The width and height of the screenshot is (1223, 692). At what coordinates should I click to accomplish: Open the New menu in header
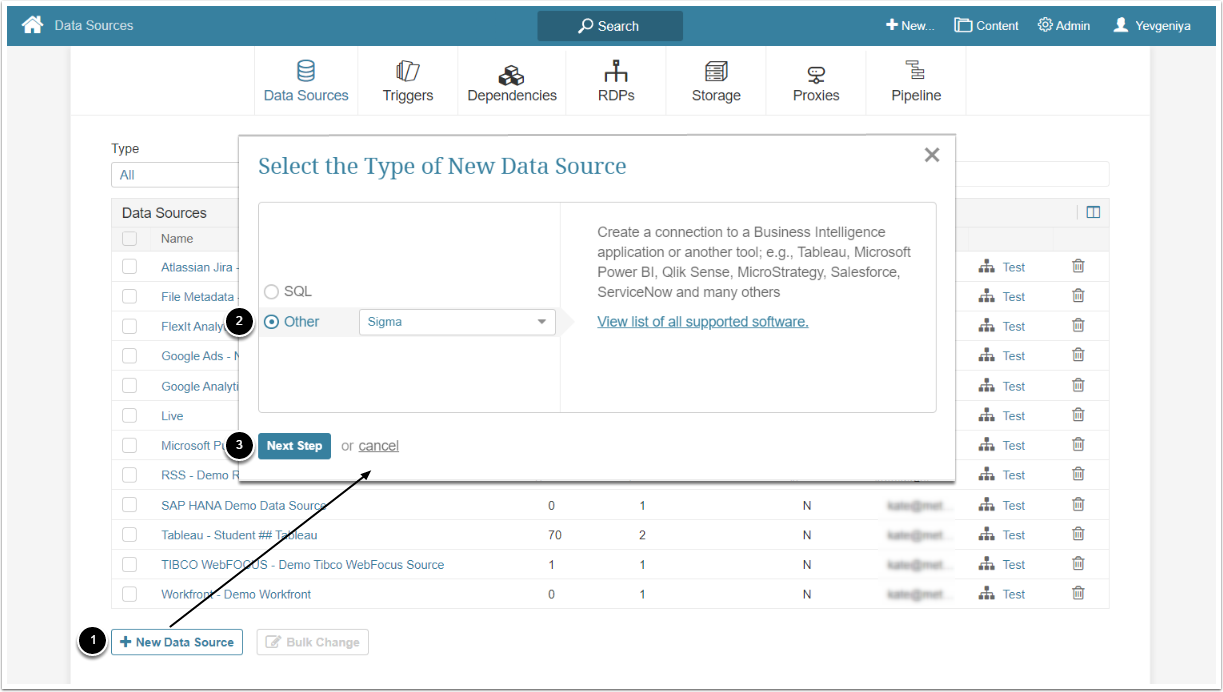[x=910, y=26]
